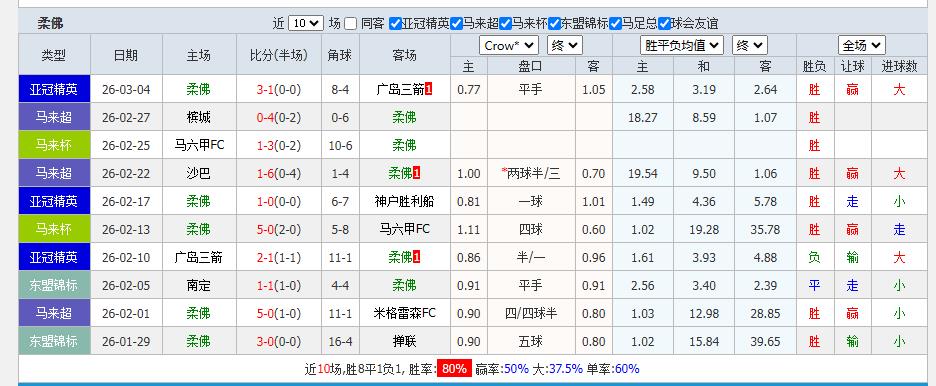
Task: Click the 1-6(0-4) score link
Action: point(279,174)
